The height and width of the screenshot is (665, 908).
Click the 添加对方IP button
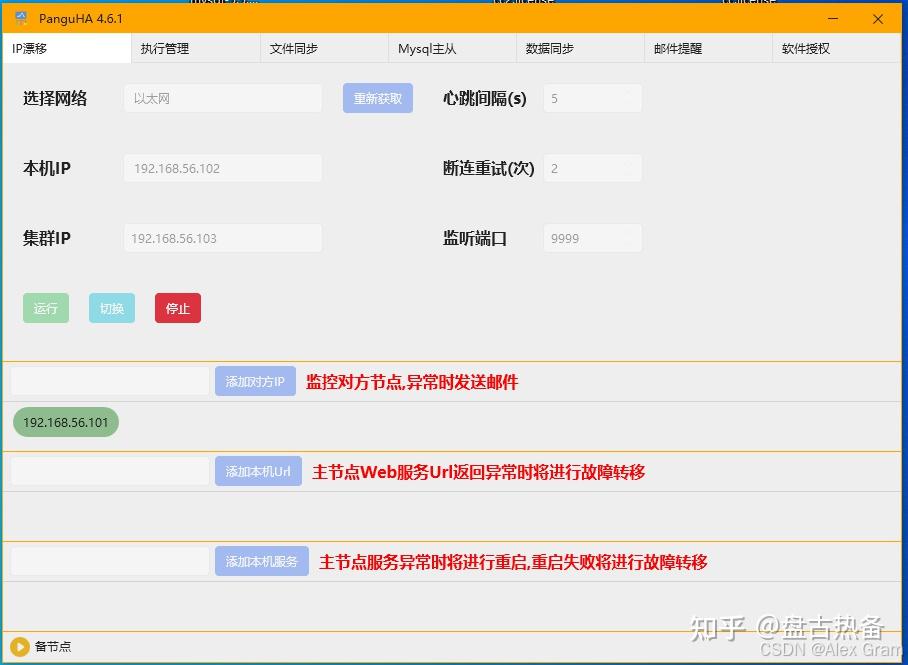coord(255,381)
